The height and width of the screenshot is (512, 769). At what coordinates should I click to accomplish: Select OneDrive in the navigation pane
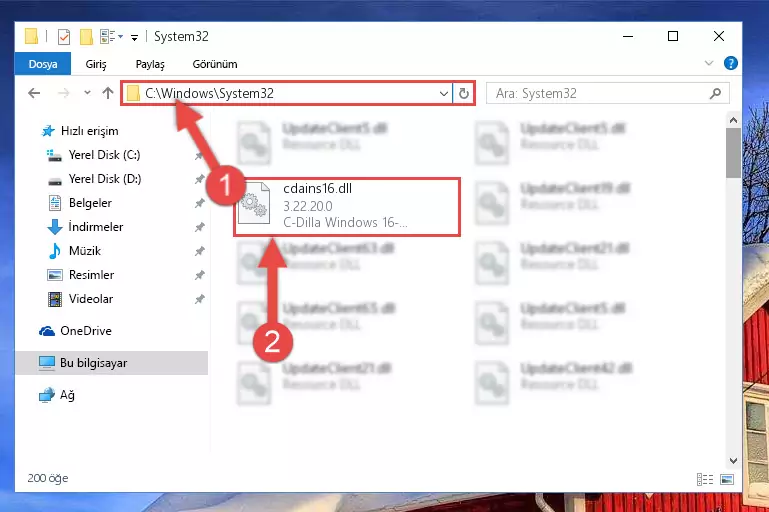[86, 331]
